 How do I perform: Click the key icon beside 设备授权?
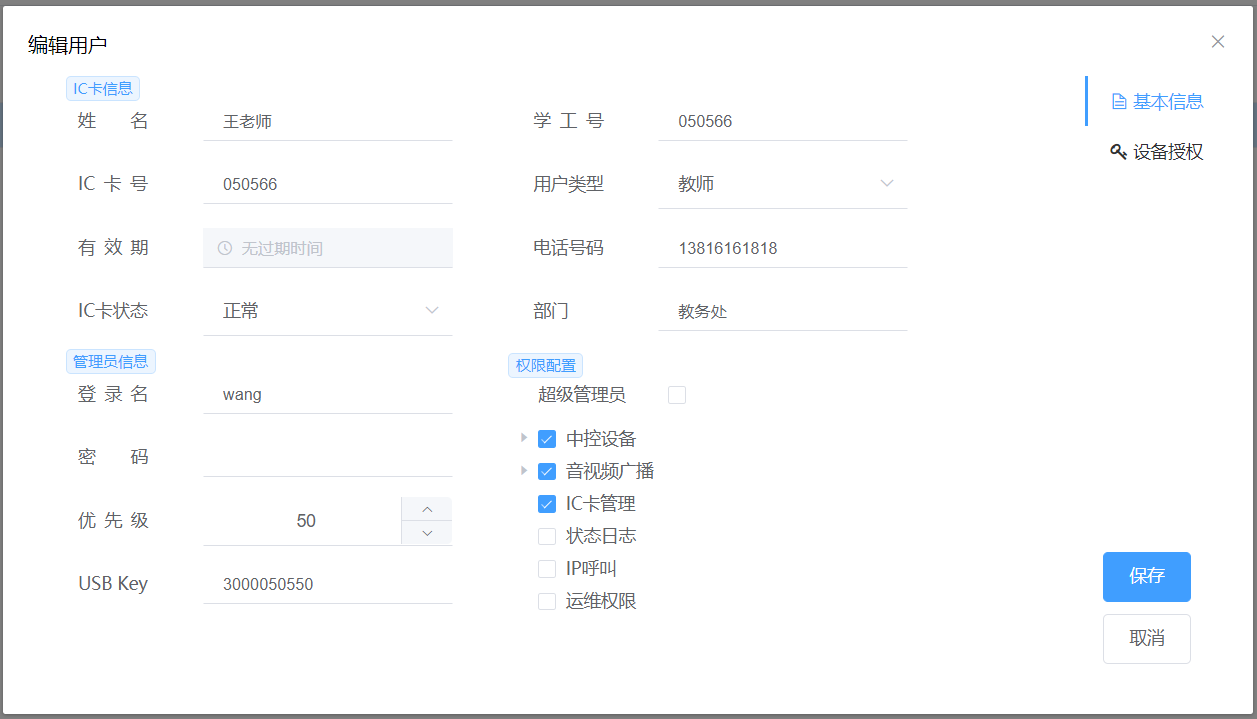(x=1118, y=152)
